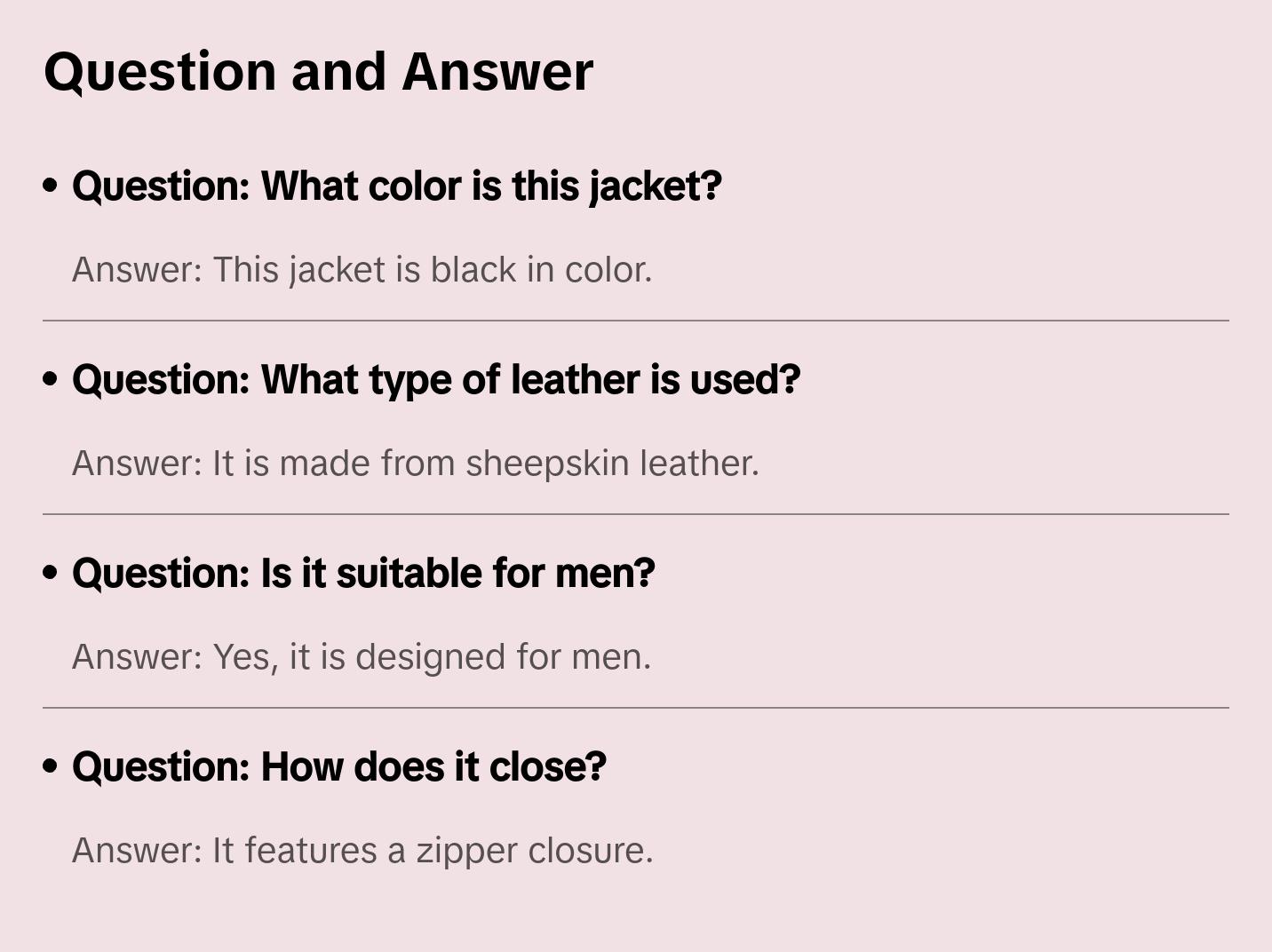Click the word 'zipper' in the last answer
This screenshot has height=952, width=1272.
coord(467,851)
